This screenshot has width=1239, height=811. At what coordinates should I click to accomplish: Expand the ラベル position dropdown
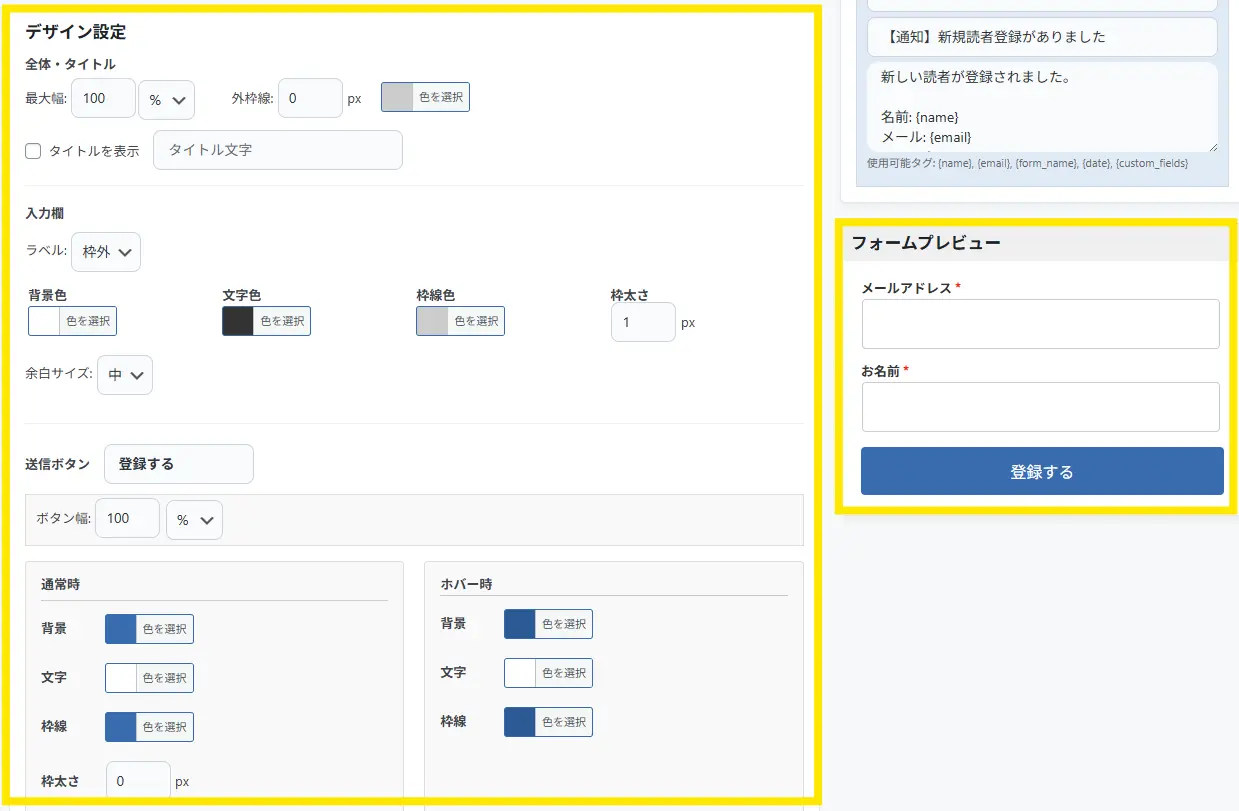coord(106,252)
